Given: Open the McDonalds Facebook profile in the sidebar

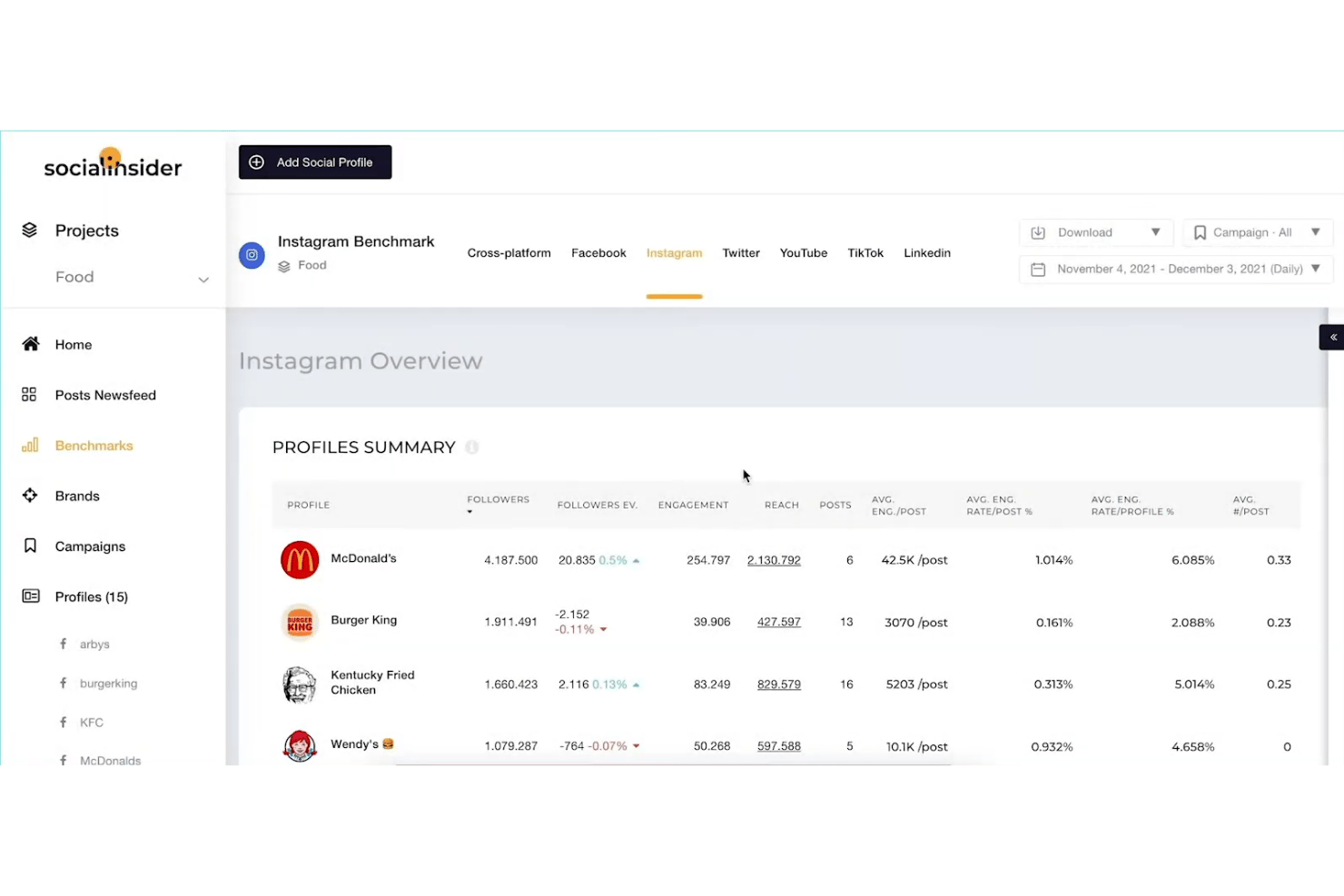Looking at the screenshot, I should (x=110, y=761).
